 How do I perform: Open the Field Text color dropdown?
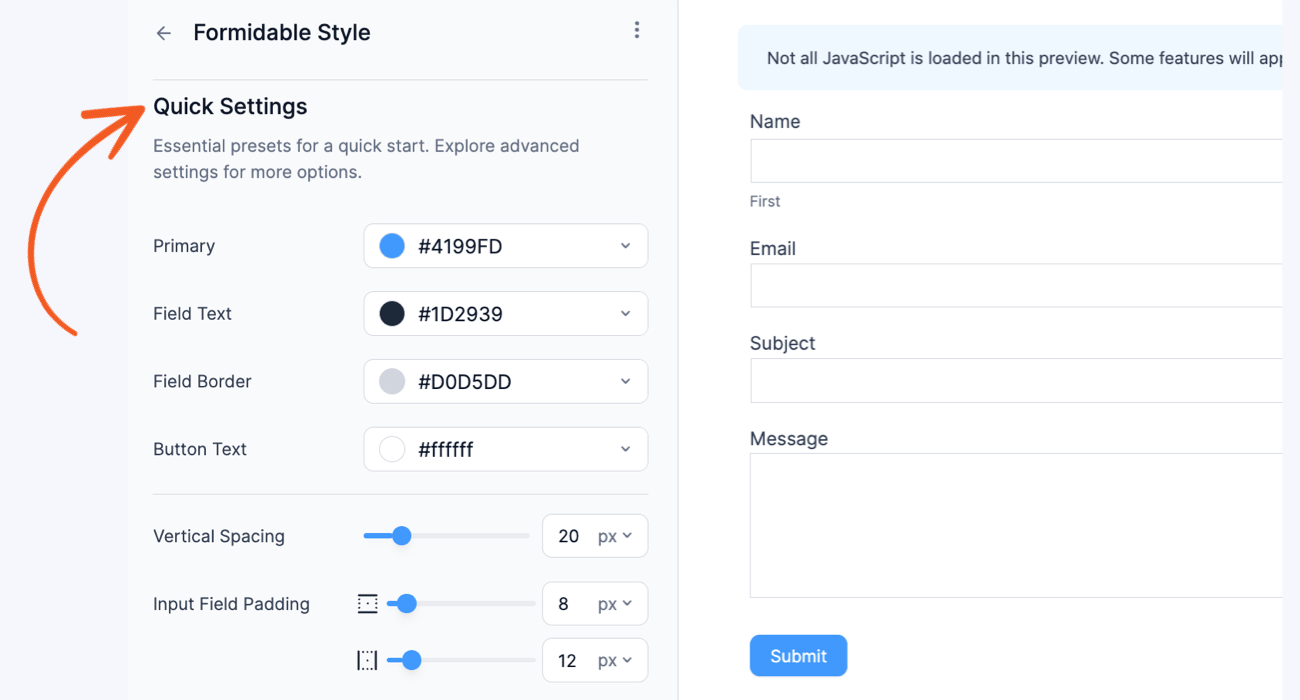[x=506, y=314]
